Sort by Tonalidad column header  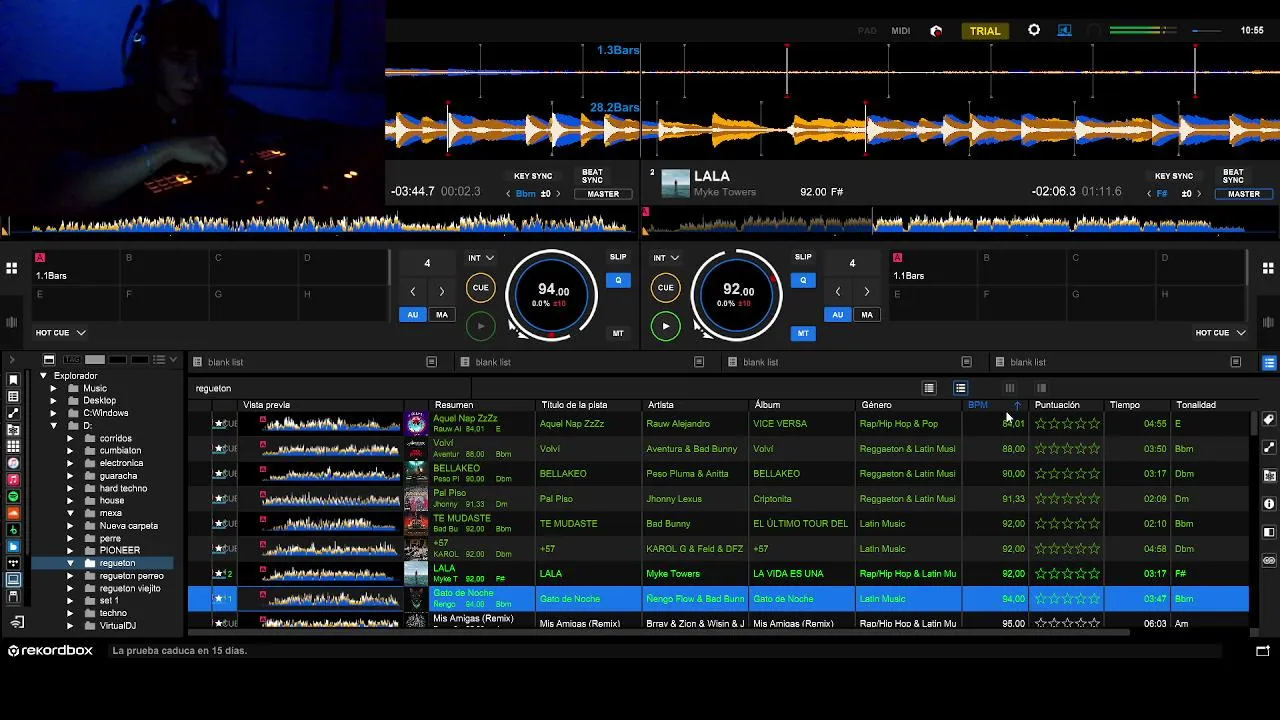1210,405
